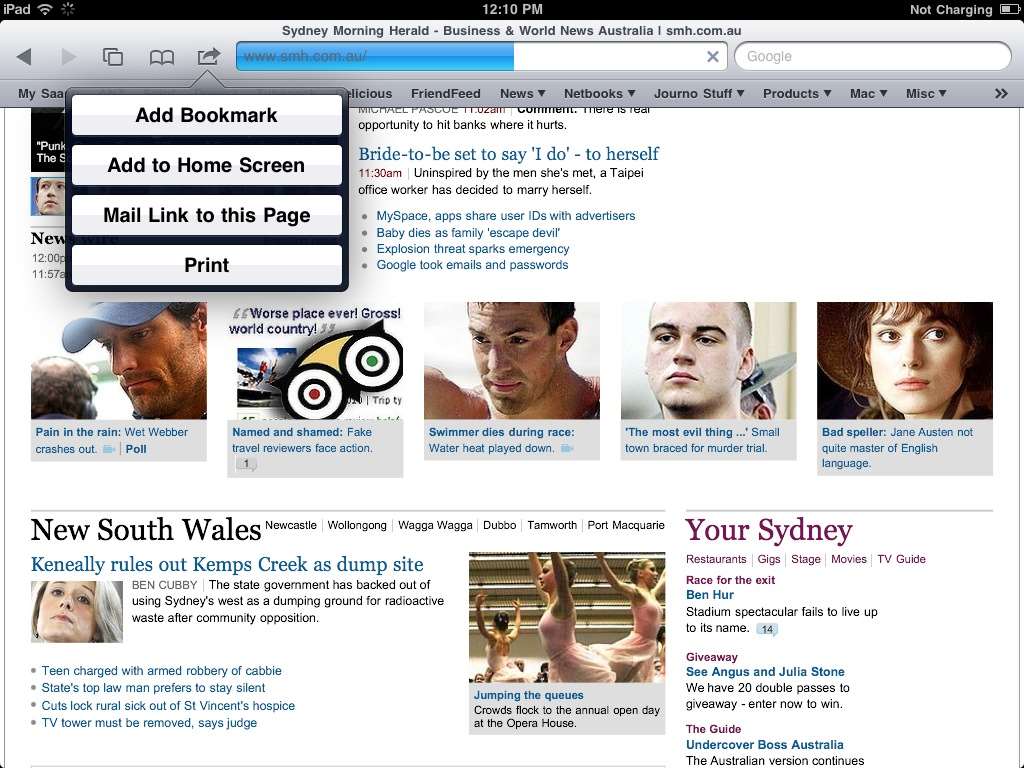Choose Print from the share menu
Viewport: 1024px width, 768px height.
(x=206, y=265)
